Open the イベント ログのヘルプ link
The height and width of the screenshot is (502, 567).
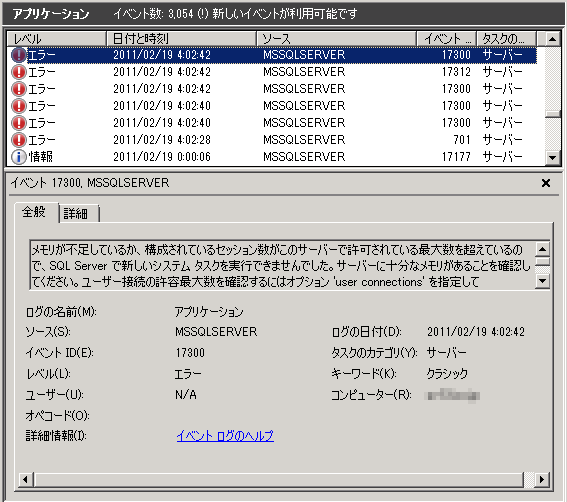pos(225,436)
